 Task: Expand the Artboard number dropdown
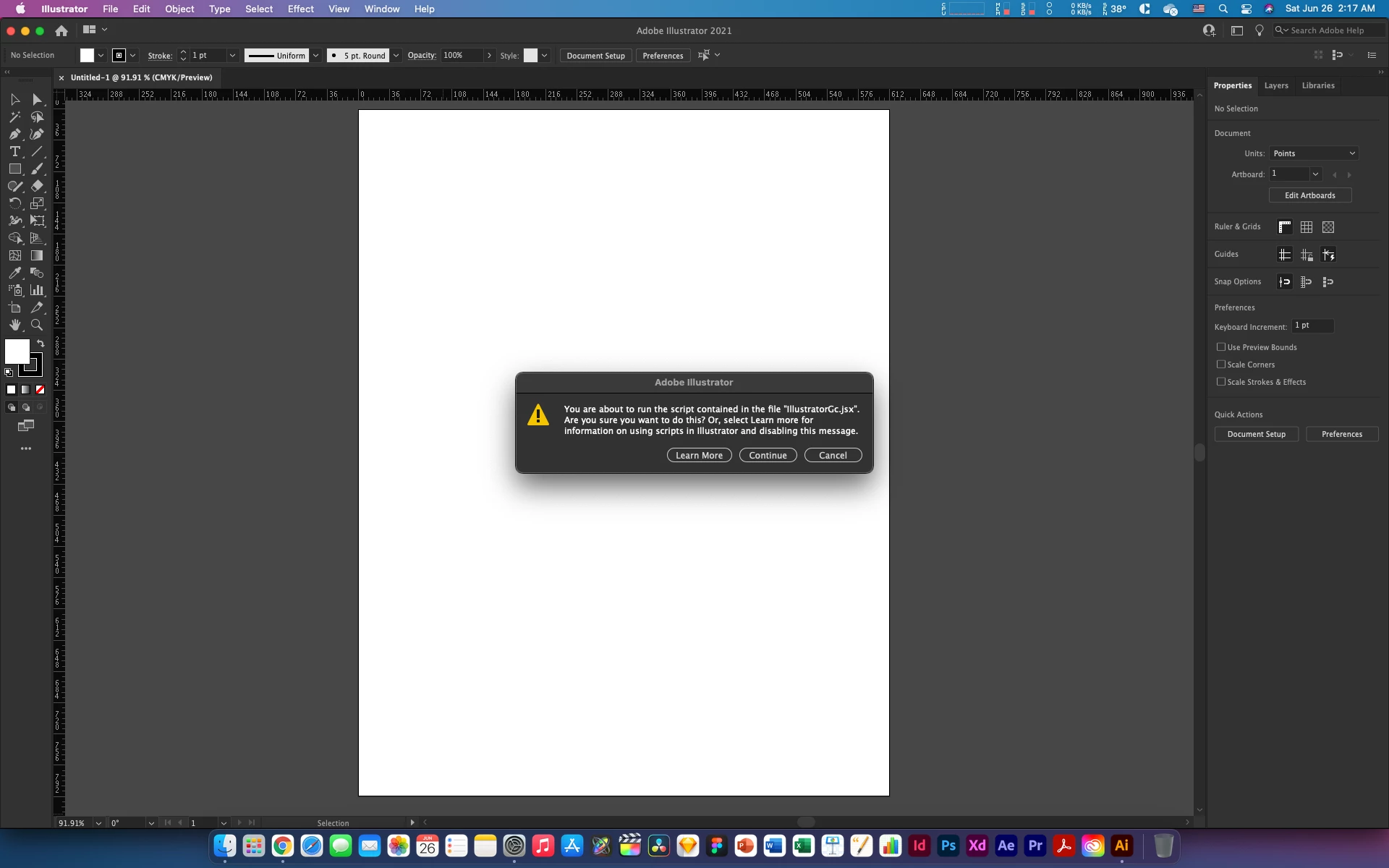click(1315, 174)
